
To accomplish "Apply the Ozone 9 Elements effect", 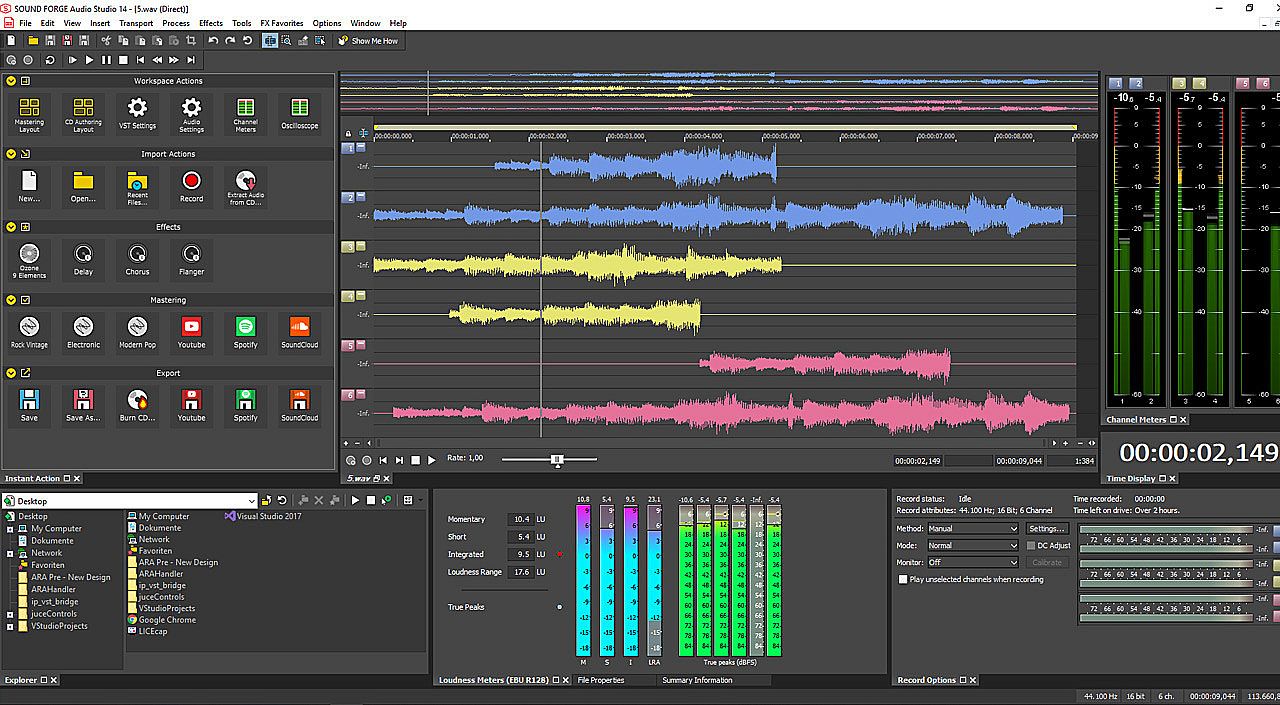I will click(x=29, y=255).
